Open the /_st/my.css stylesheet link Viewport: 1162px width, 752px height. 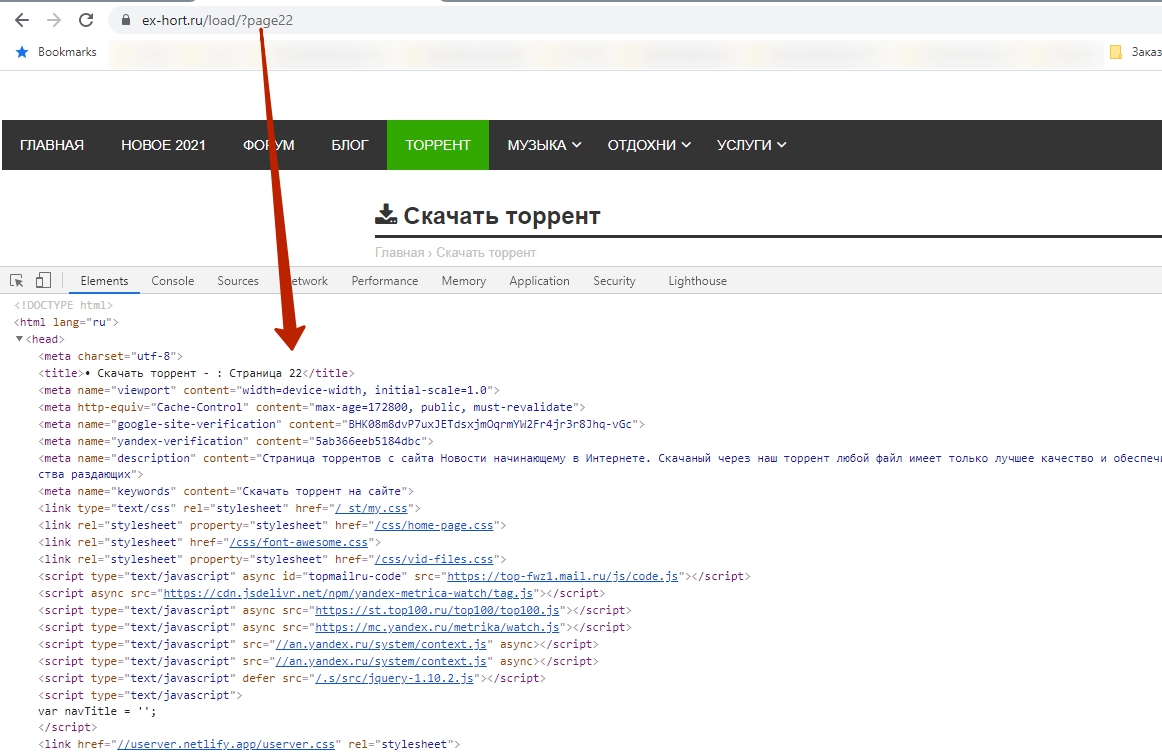[x=371, y=508]
